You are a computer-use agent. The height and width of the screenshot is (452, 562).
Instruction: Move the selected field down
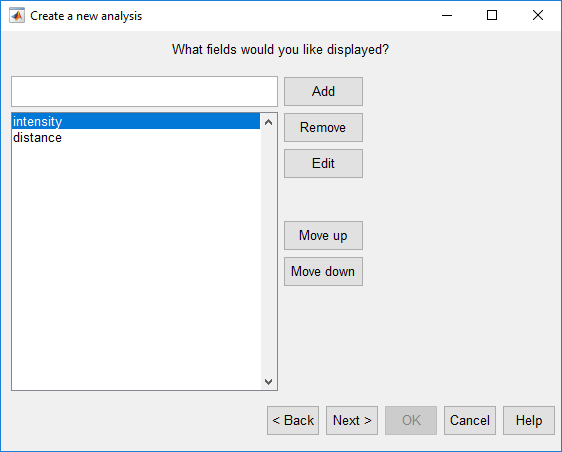(323, 271)
